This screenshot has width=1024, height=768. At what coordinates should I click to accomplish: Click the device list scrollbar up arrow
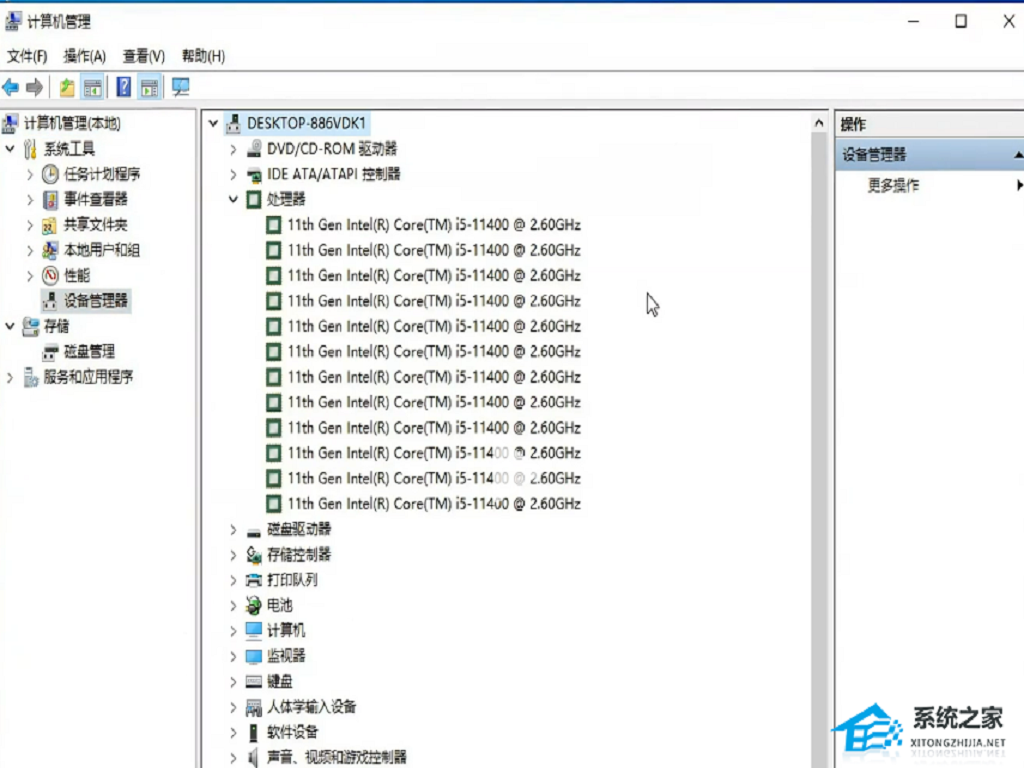click(820, 124)
